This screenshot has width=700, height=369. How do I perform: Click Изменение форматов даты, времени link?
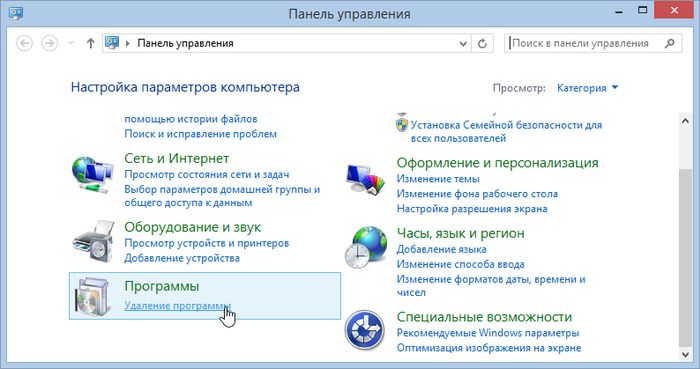click(491, 286)
